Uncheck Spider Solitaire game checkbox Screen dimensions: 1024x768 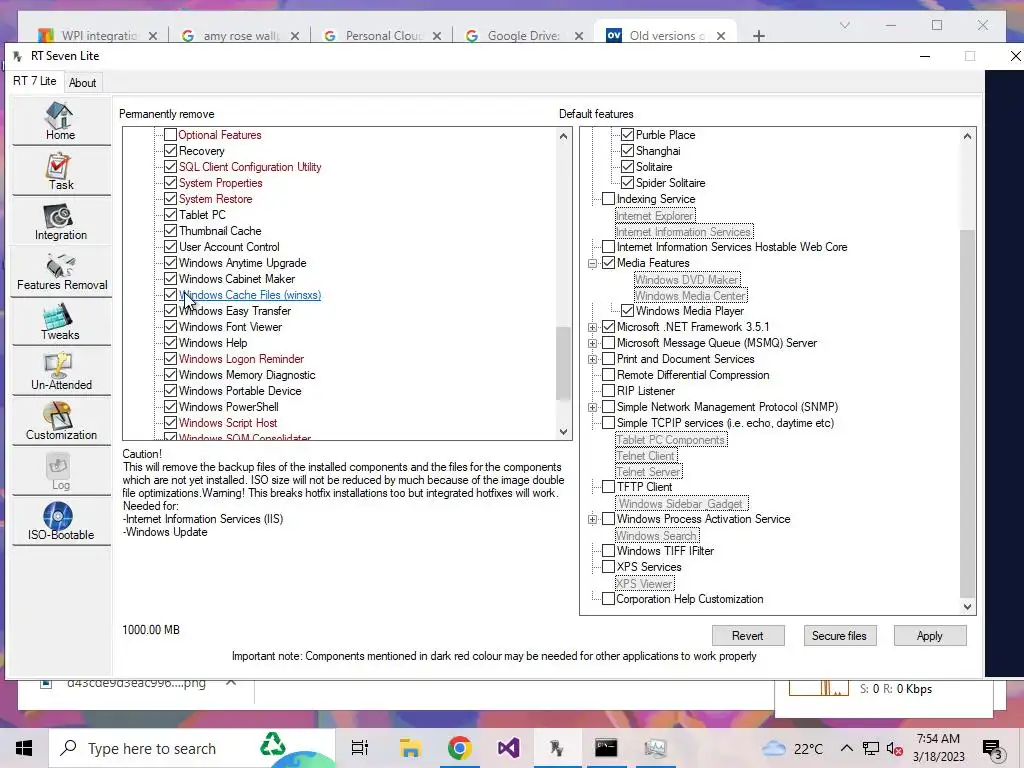[627, 183]
